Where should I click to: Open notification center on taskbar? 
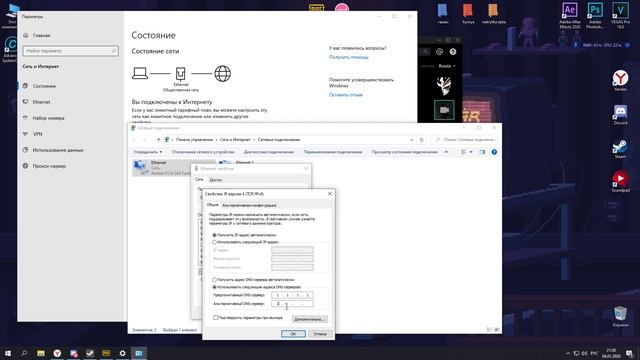click(x=630, y=353)
